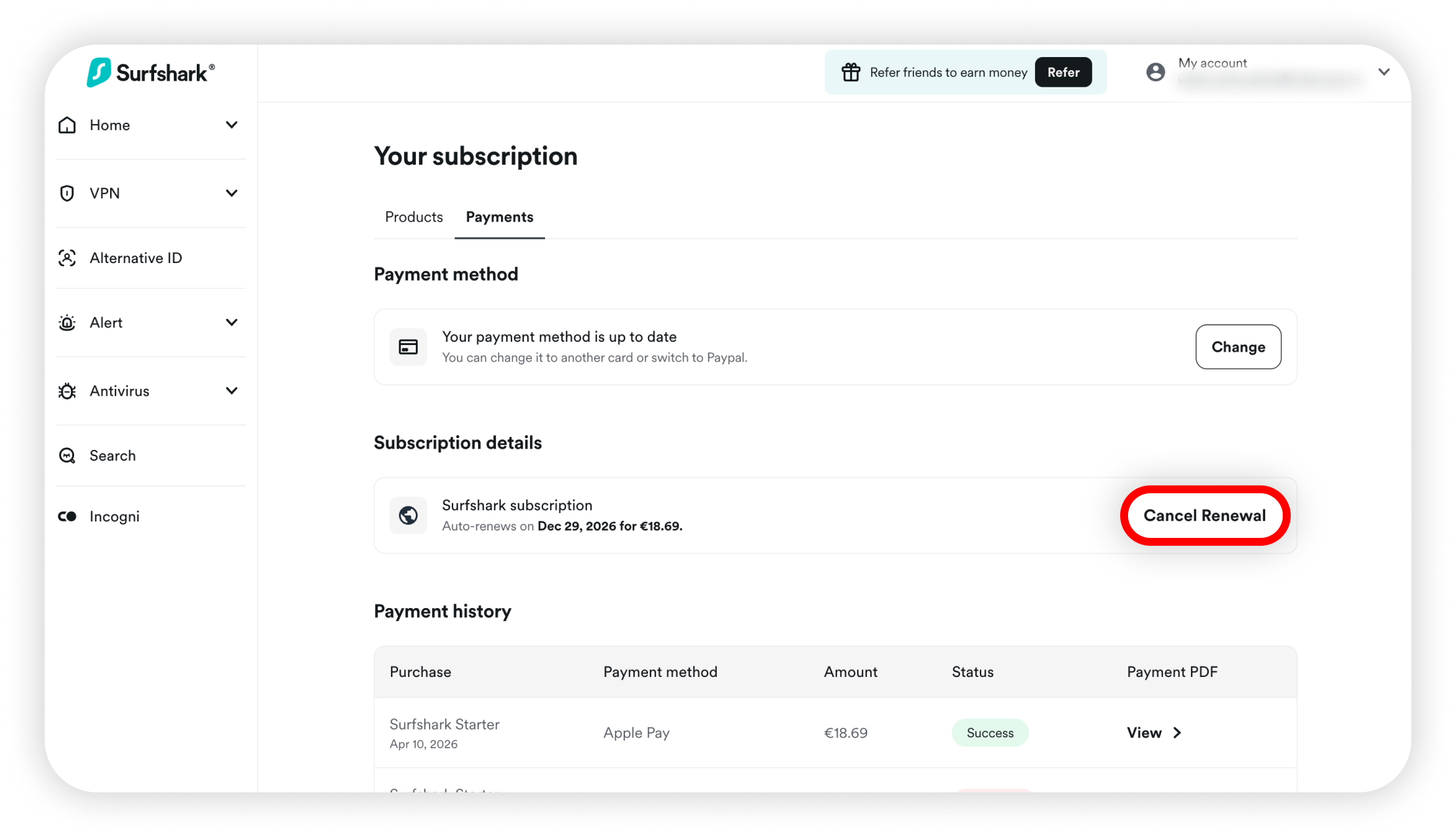Expand the Antivirus sidebar section

(x=232, y=391)
